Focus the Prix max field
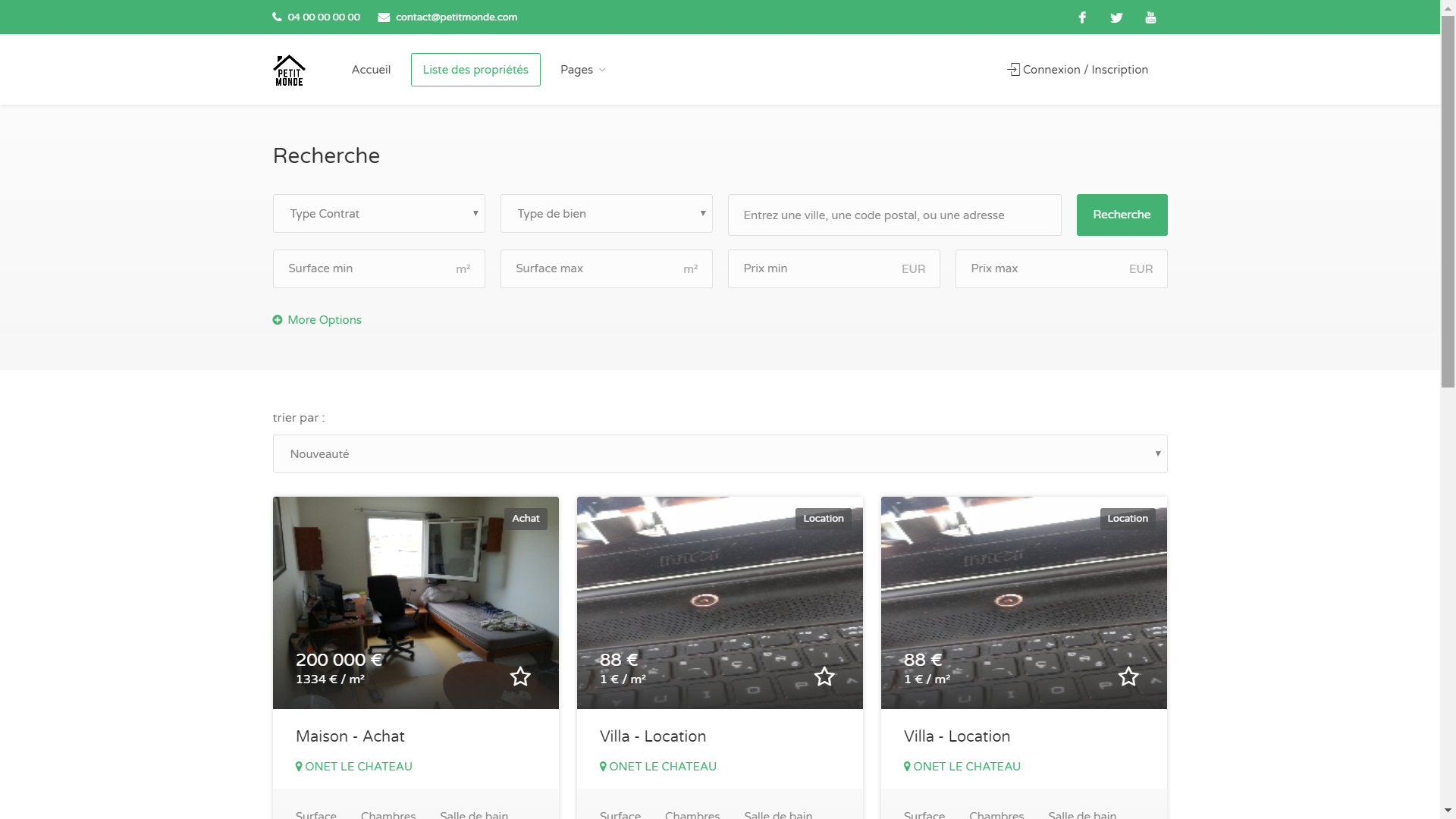 1062,268
